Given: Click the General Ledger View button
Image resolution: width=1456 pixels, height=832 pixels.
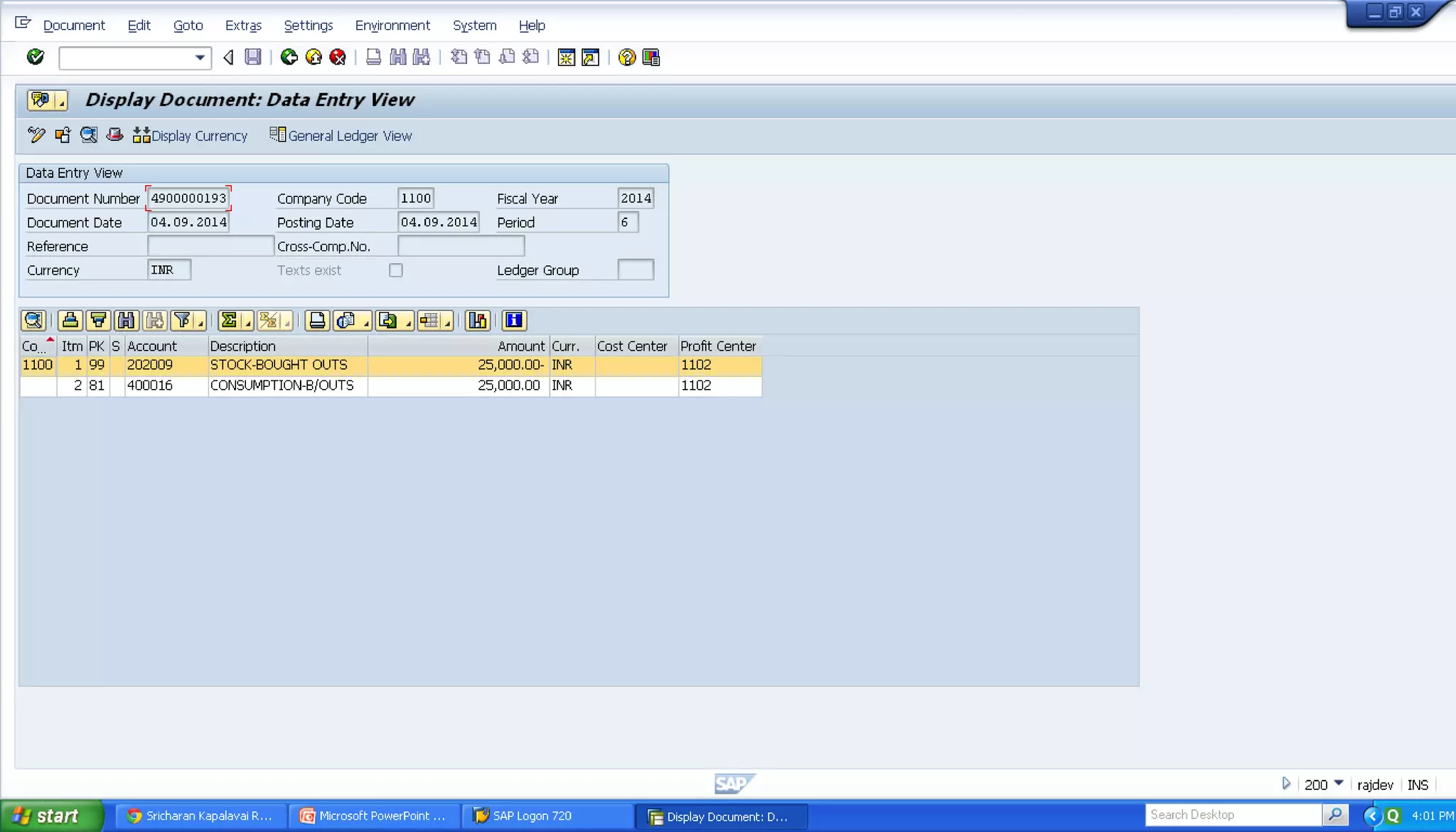Looking at the screenshot, I should click(341, 135).
